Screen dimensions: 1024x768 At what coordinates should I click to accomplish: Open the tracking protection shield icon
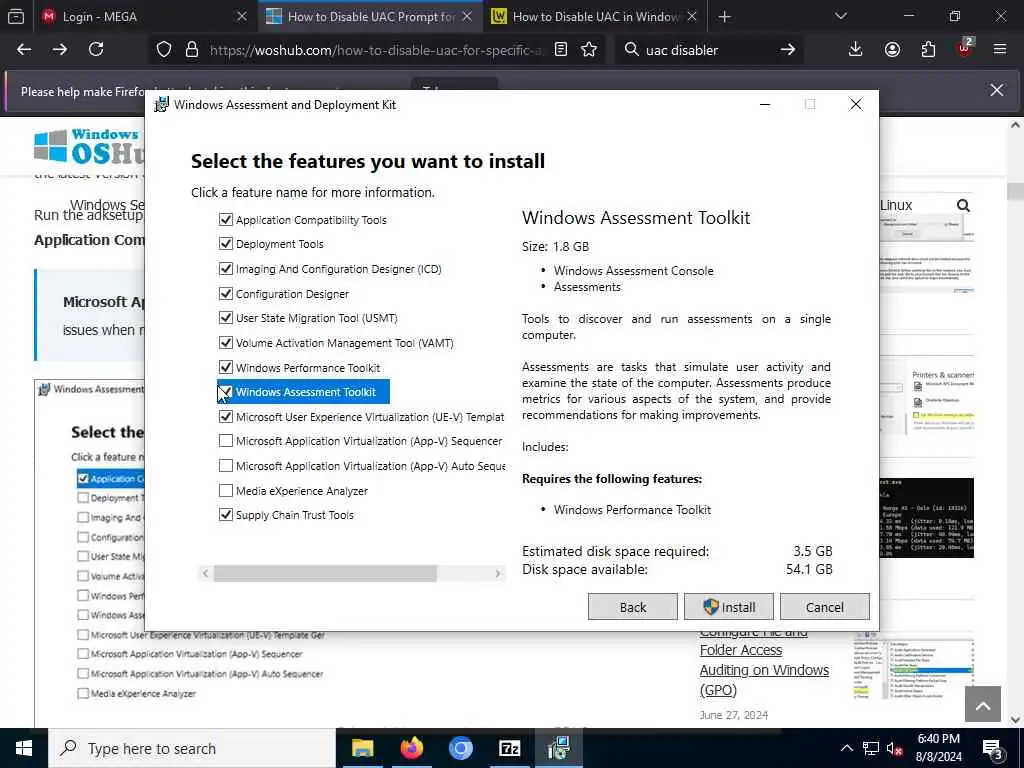(x=164, y=50)
